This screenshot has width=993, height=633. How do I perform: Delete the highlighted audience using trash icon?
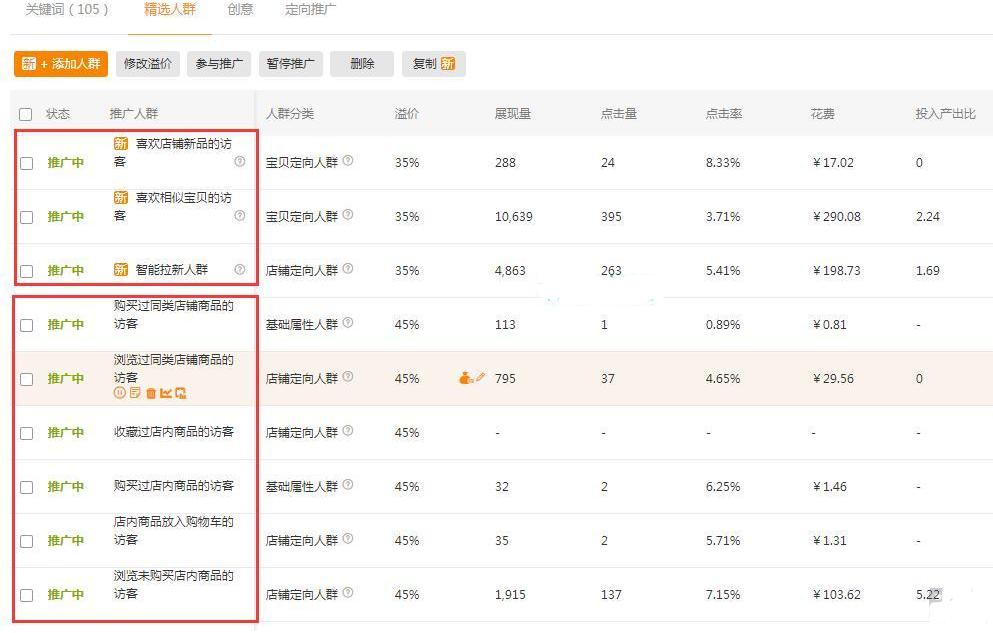[x=151, y=393]
